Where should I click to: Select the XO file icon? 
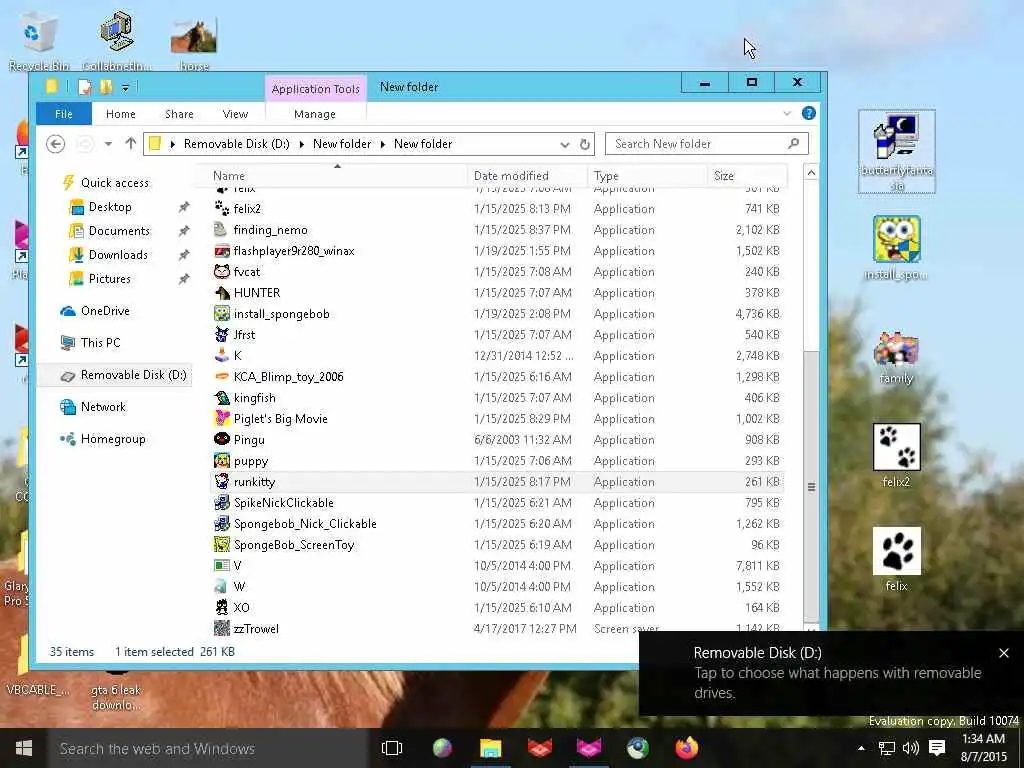[x=222, y=607]
